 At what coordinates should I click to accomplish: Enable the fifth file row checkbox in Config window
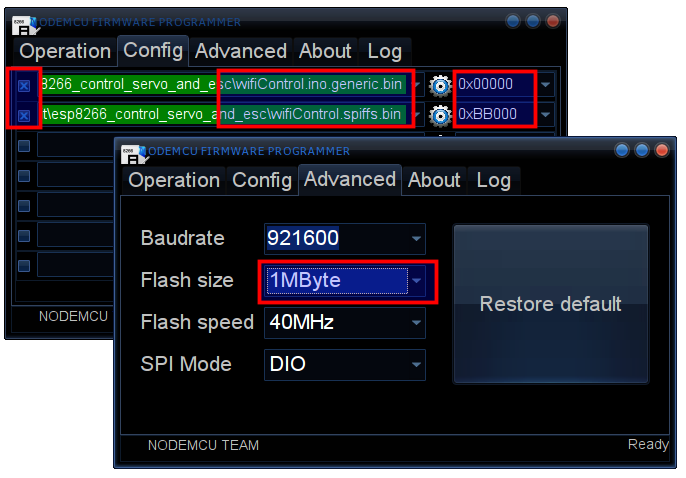coord(24,206)
